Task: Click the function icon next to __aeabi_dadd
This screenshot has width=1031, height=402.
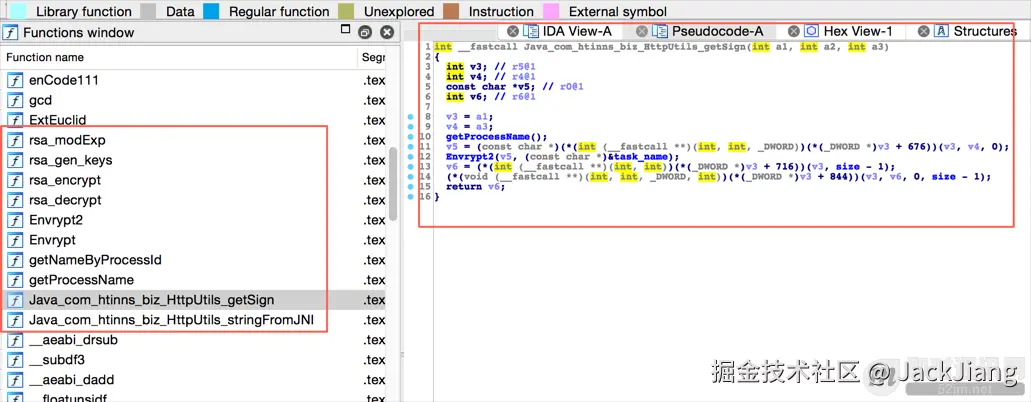Action: pyautogui.click(x=14, y=380)
